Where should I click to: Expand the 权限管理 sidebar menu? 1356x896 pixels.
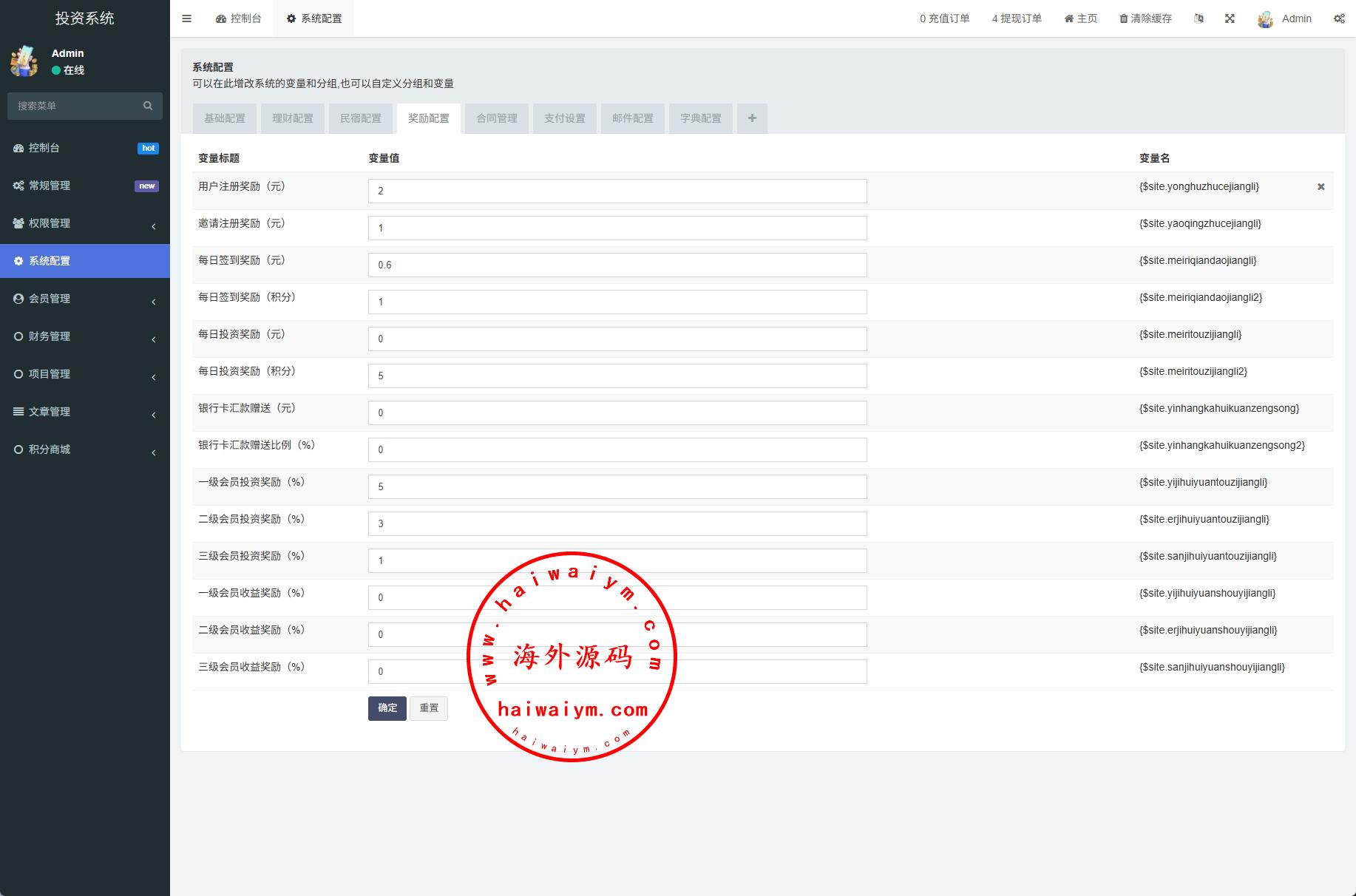coord(84,223)
